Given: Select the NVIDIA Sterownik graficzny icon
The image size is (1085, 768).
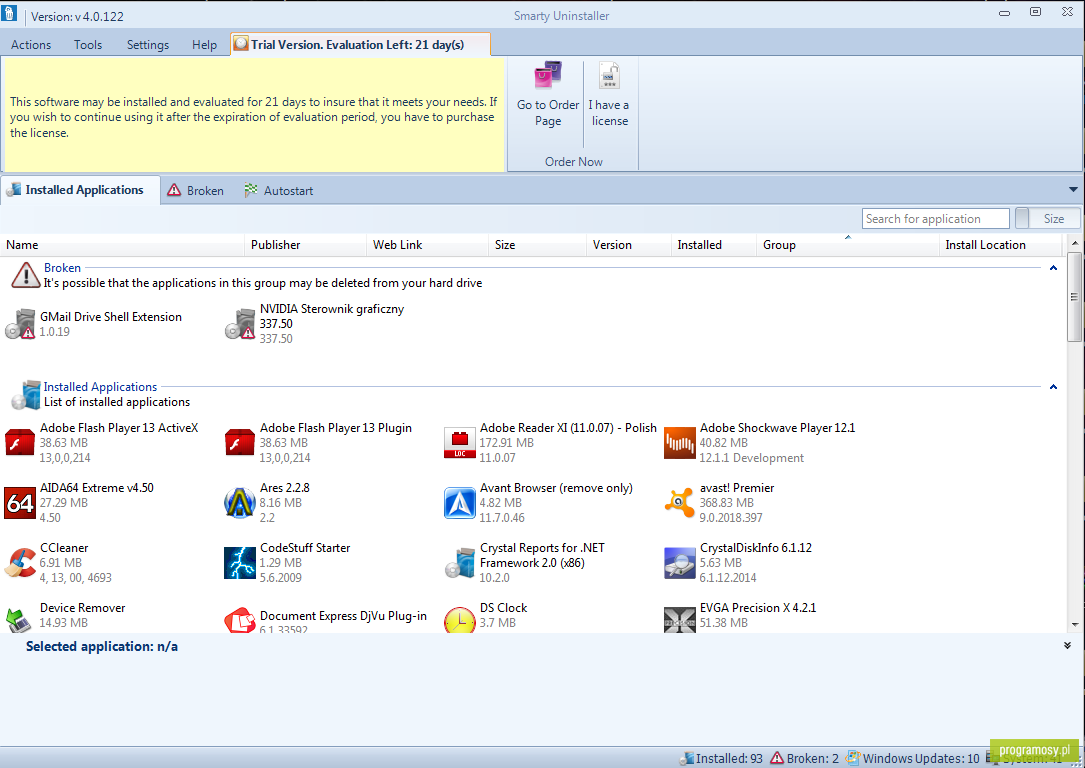Looking at the screenshot, I should (x=240, y=324).
